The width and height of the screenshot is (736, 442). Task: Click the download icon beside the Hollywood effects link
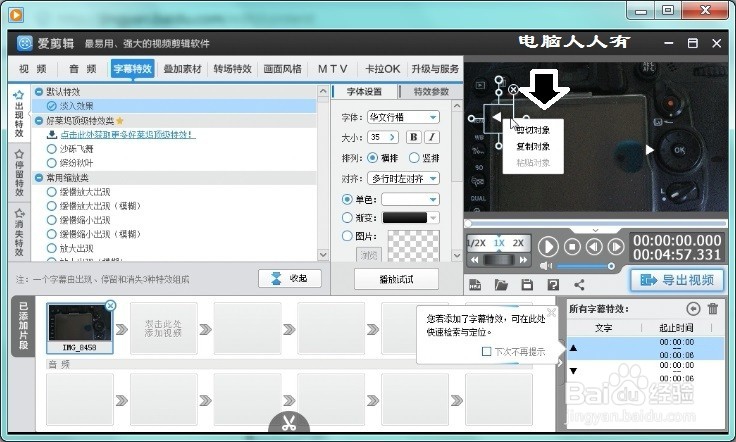pos(52,135)
